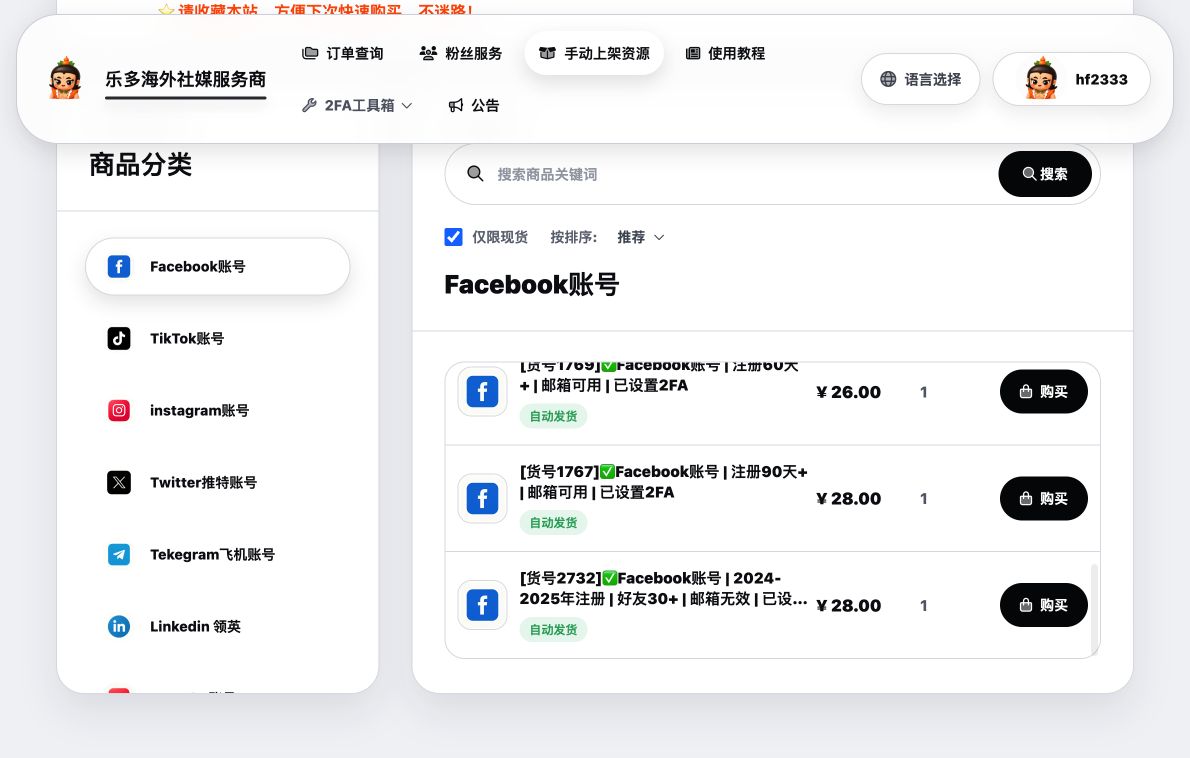Open the 货号1767 product title
This screenshot has height=758, width=1190.
(663, 482)
